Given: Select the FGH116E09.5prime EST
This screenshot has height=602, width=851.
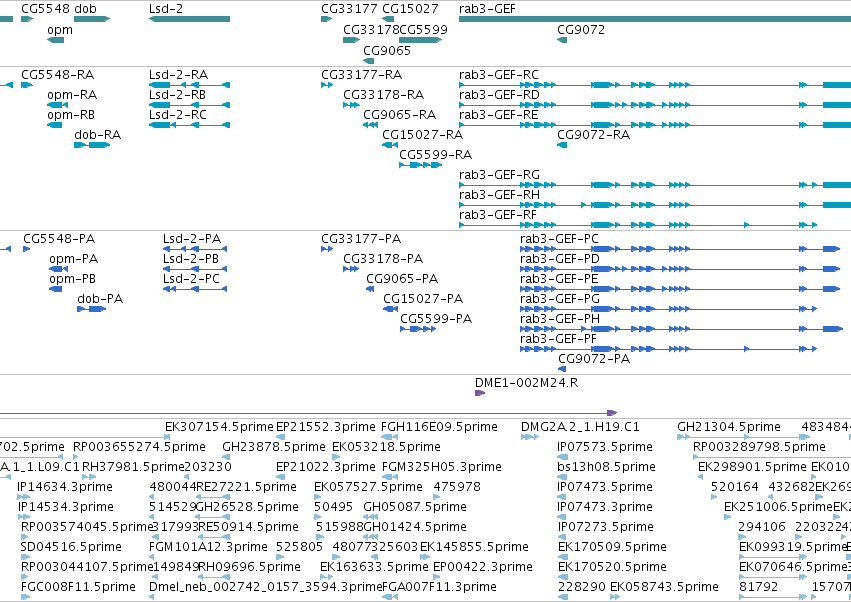Looking at the screenshot, I should (440, 427).
